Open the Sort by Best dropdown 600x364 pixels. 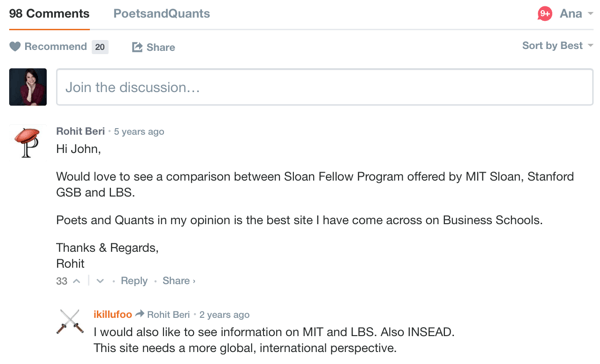tap(558, 46)
